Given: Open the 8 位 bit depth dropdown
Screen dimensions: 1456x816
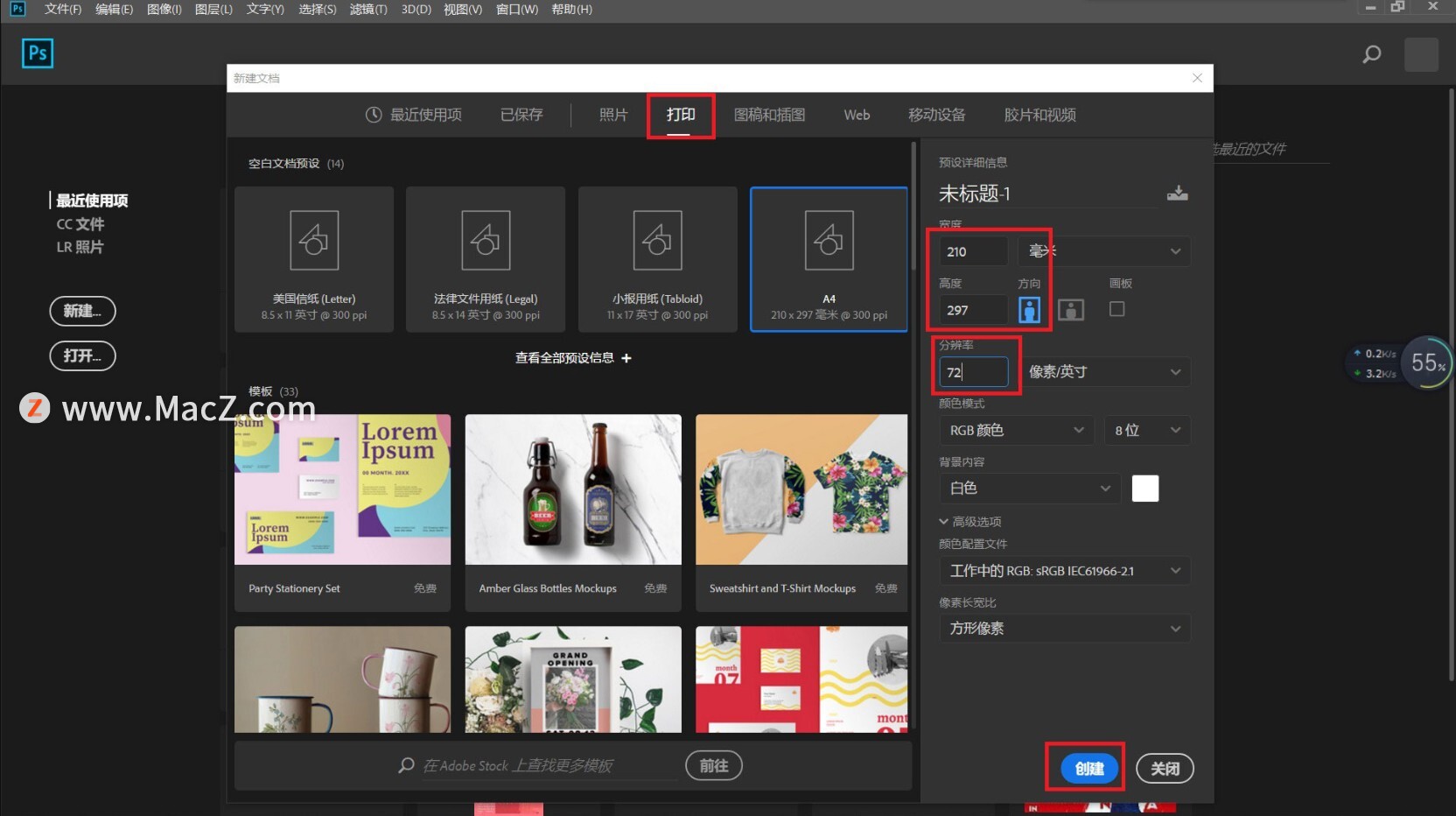Looking at the screenshot, I should (x=1146, y=431).
